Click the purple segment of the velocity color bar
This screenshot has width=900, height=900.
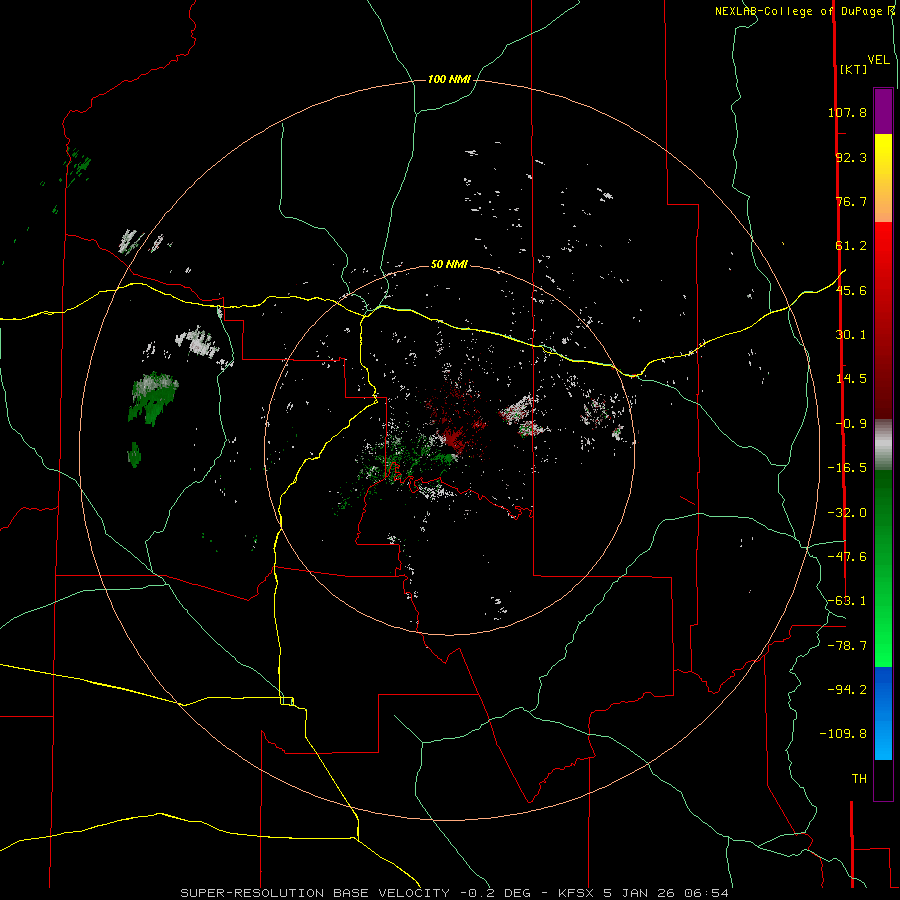coord(883,111)
